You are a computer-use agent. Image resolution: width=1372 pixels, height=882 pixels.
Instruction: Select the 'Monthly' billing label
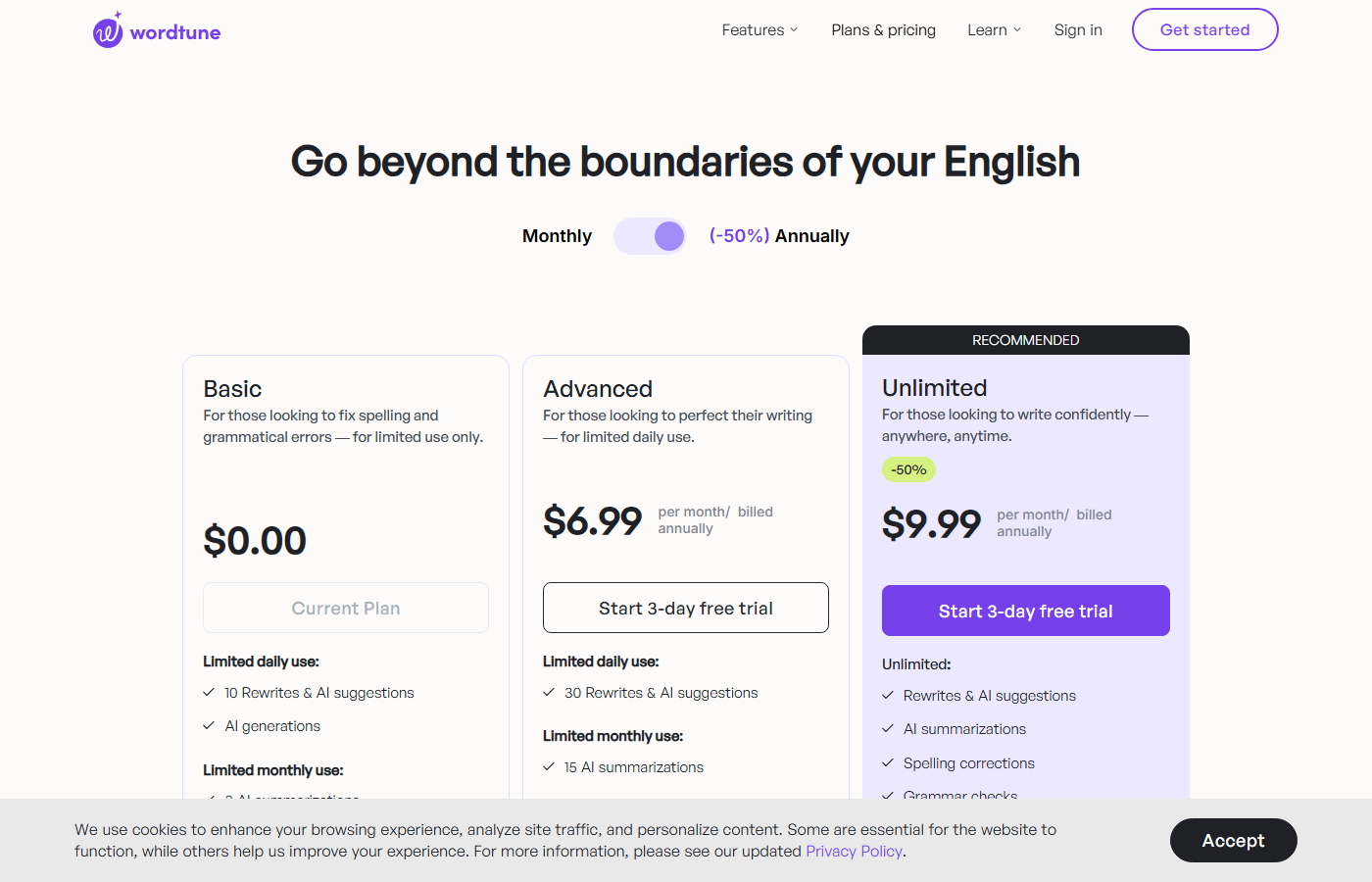[557, 235]
